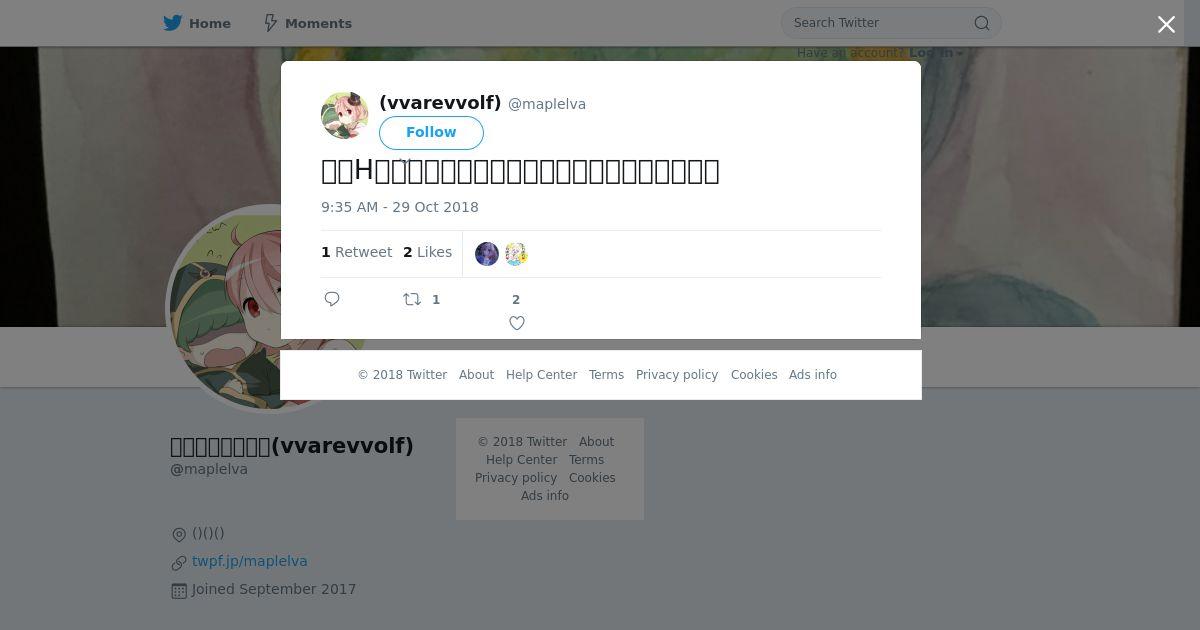Viewport: 1200px width, 630px height.
Task: Expand the Log in dropdown
Action: click(x=936, y=53)
